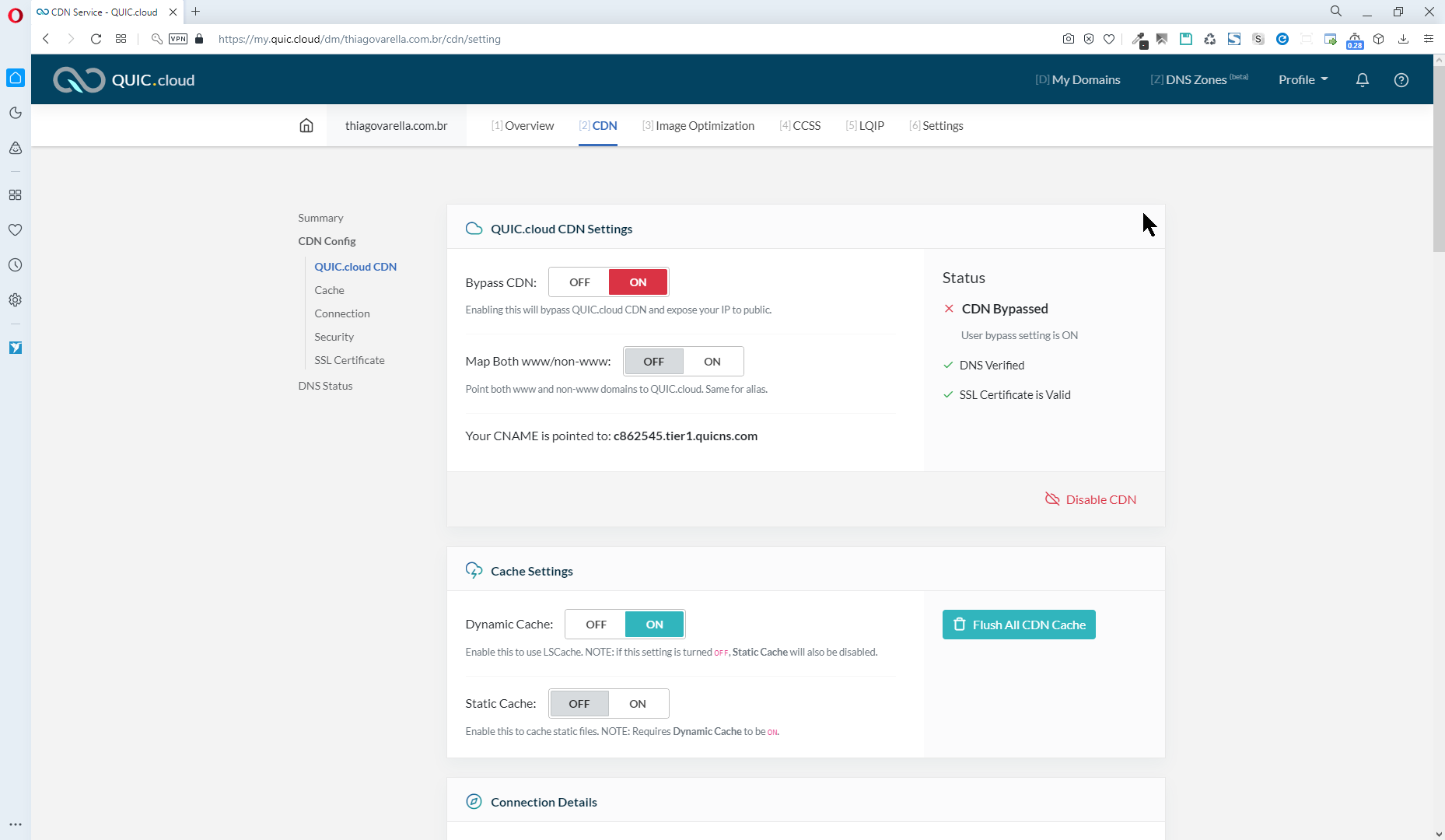Click the browser address bar URL
The height and width of the screenshot is (840, 1445).
[x=359, y=39]
